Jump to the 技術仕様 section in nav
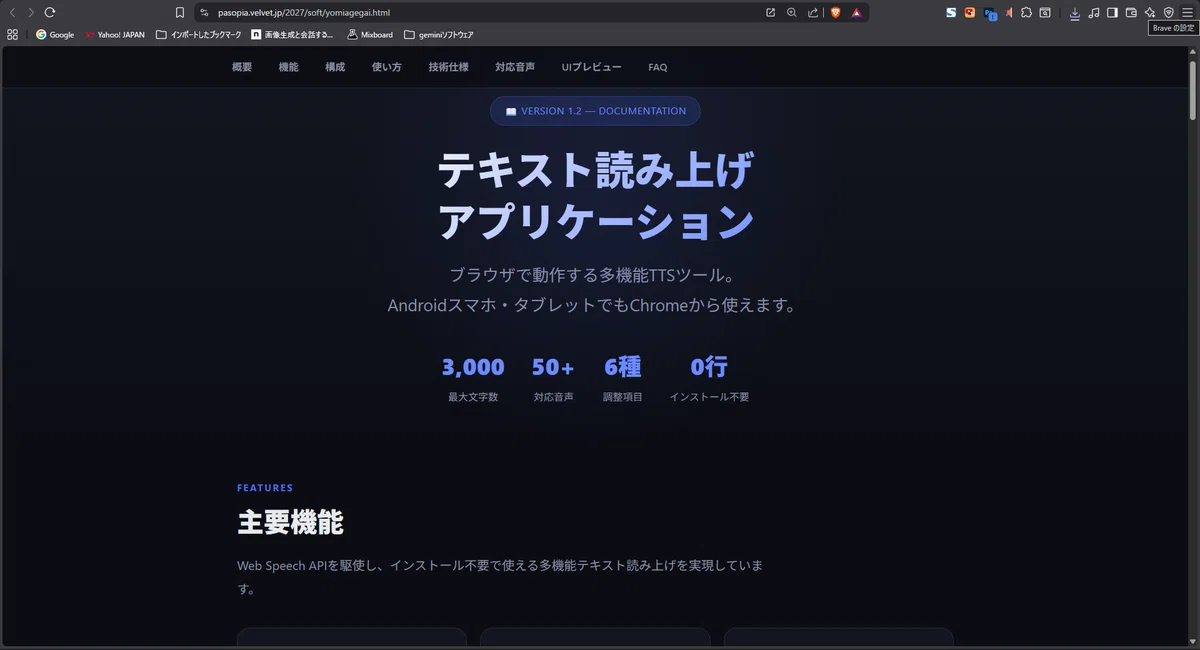The image size is (1200, 650). (x=448, y=67)
